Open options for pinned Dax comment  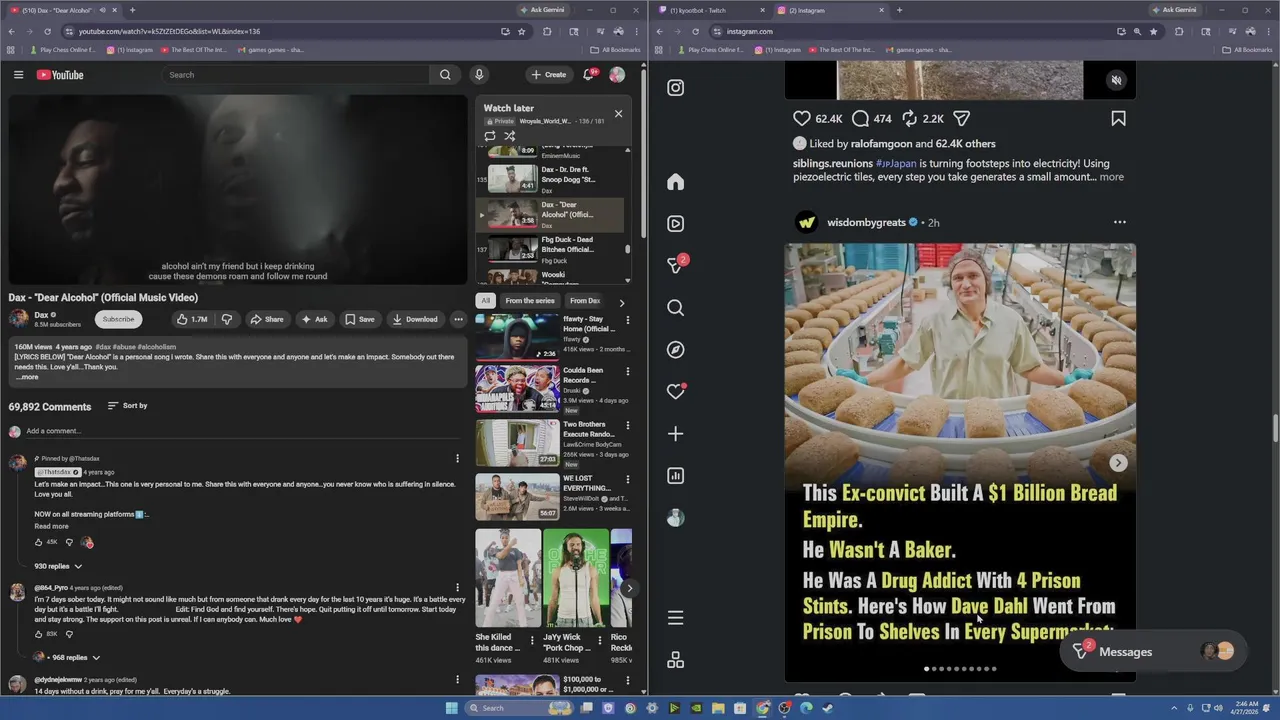[x=457, y=459]
